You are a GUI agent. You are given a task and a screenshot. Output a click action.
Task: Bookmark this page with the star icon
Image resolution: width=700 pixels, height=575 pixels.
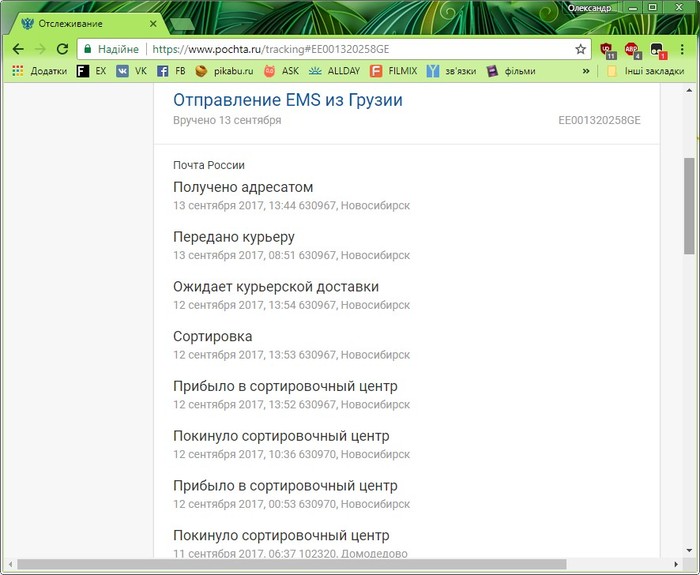tap(580, 49)
